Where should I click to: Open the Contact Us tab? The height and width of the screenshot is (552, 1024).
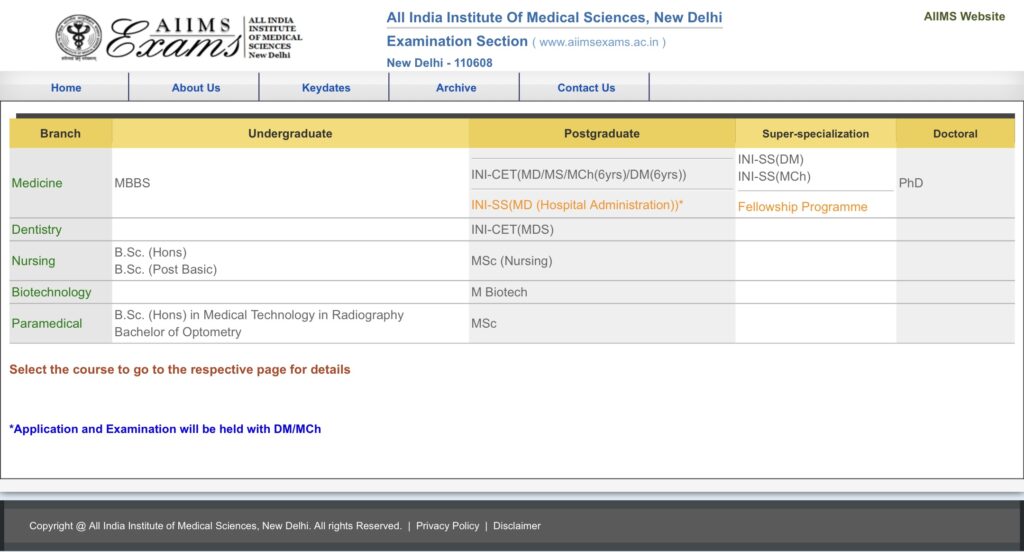(x=586, y=88)
